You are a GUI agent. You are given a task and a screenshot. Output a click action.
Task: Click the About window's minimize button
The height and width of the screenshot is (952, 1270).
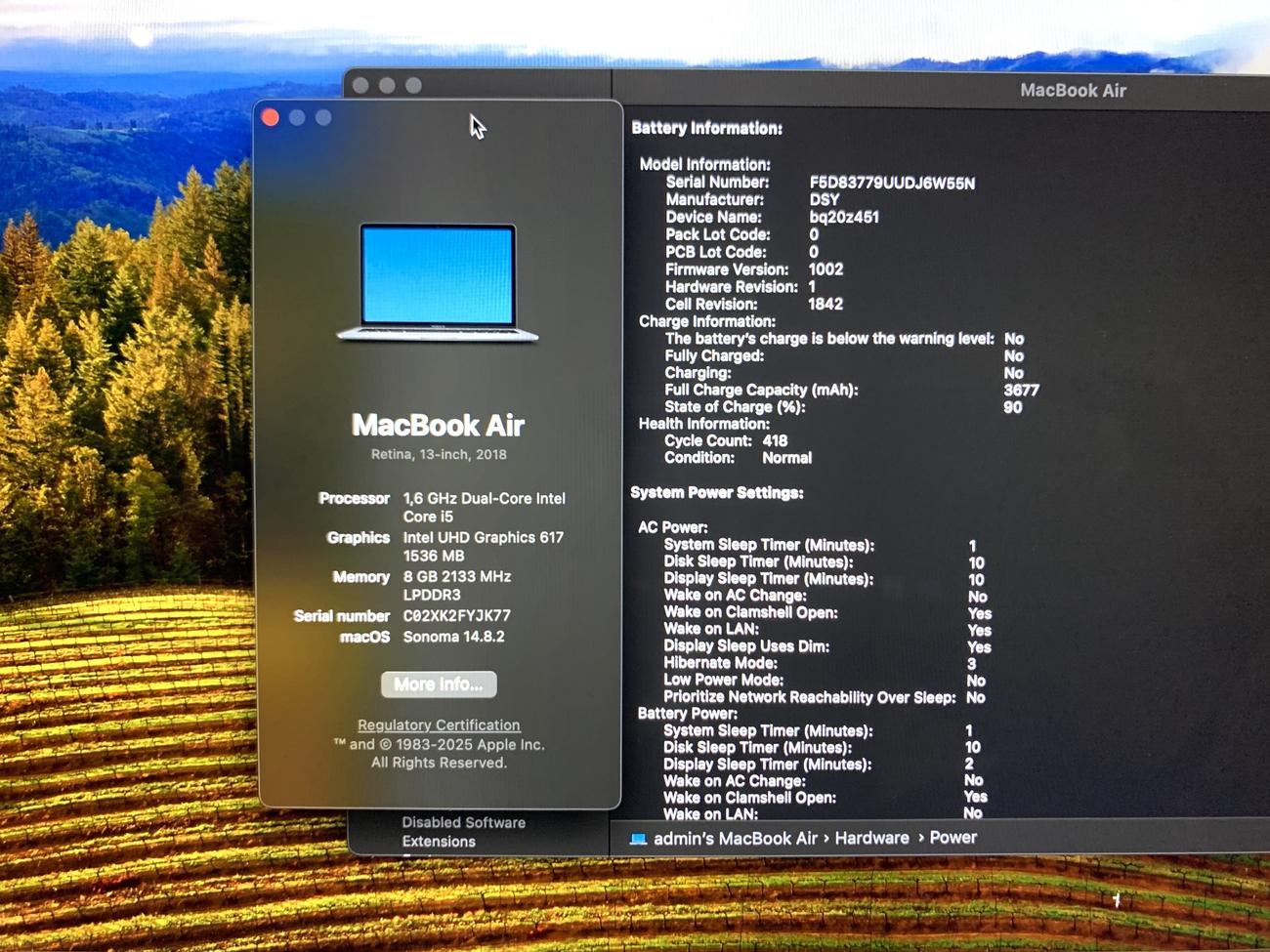point(297,118)
